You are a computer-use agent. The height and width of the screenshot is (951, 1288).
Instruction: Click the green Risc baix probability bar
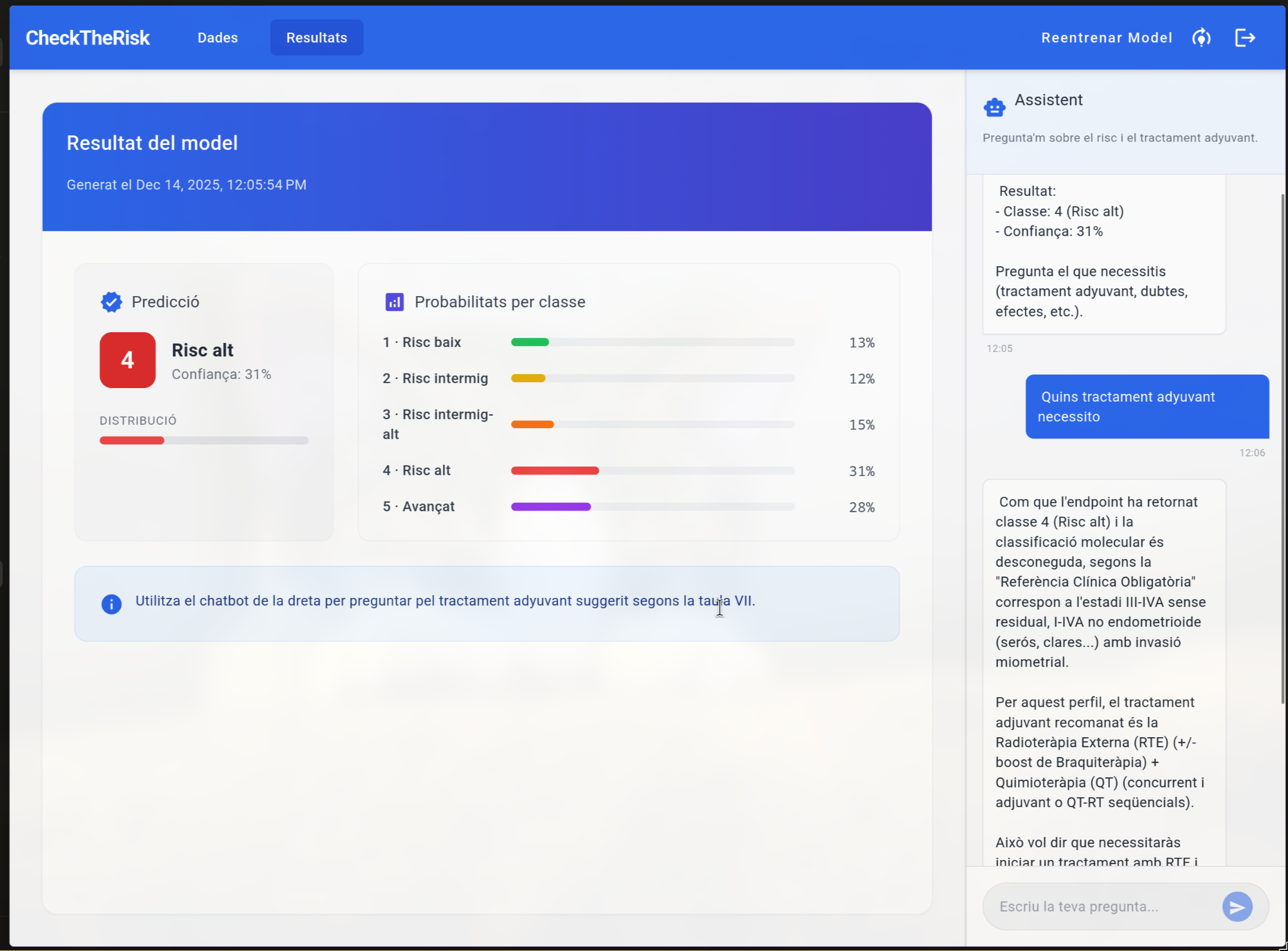coord(530,342)
